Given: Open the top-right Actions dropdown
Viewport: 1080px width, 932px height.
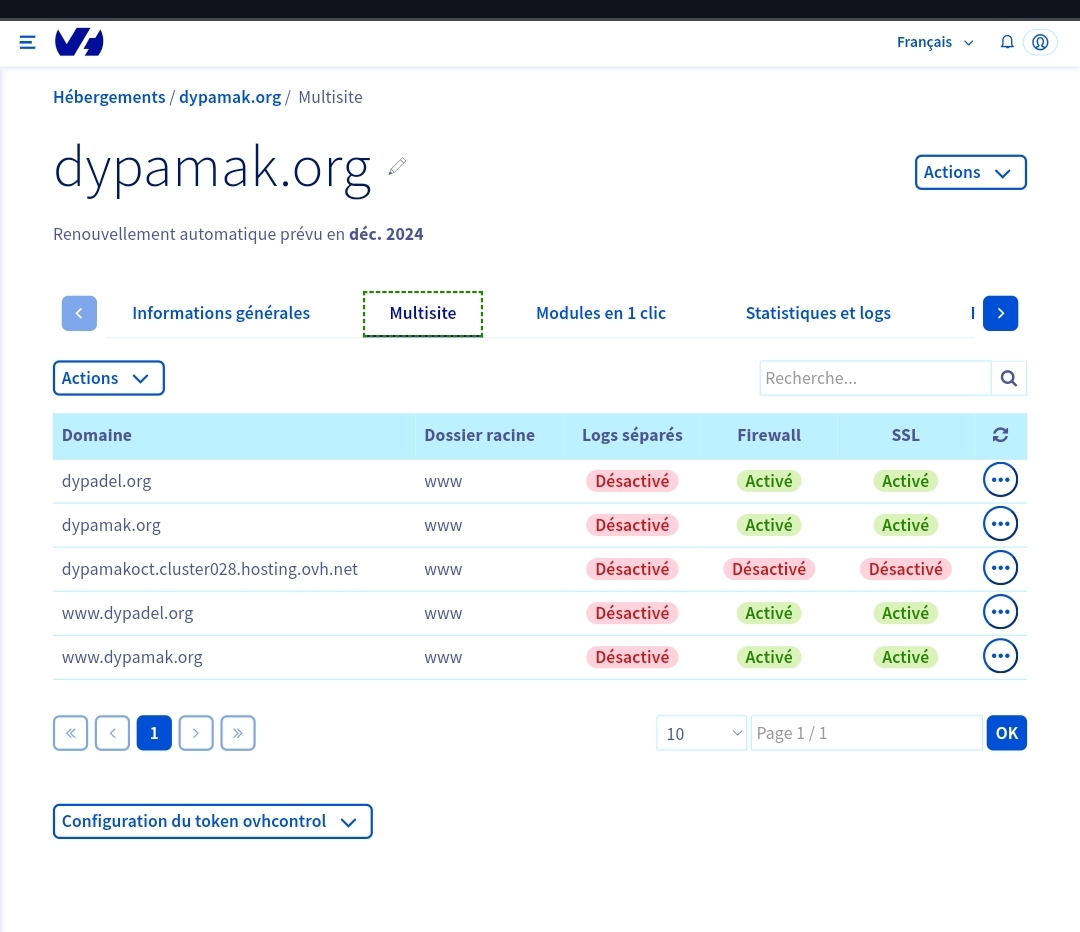Looking at the screenshot, I should point(970,172).
